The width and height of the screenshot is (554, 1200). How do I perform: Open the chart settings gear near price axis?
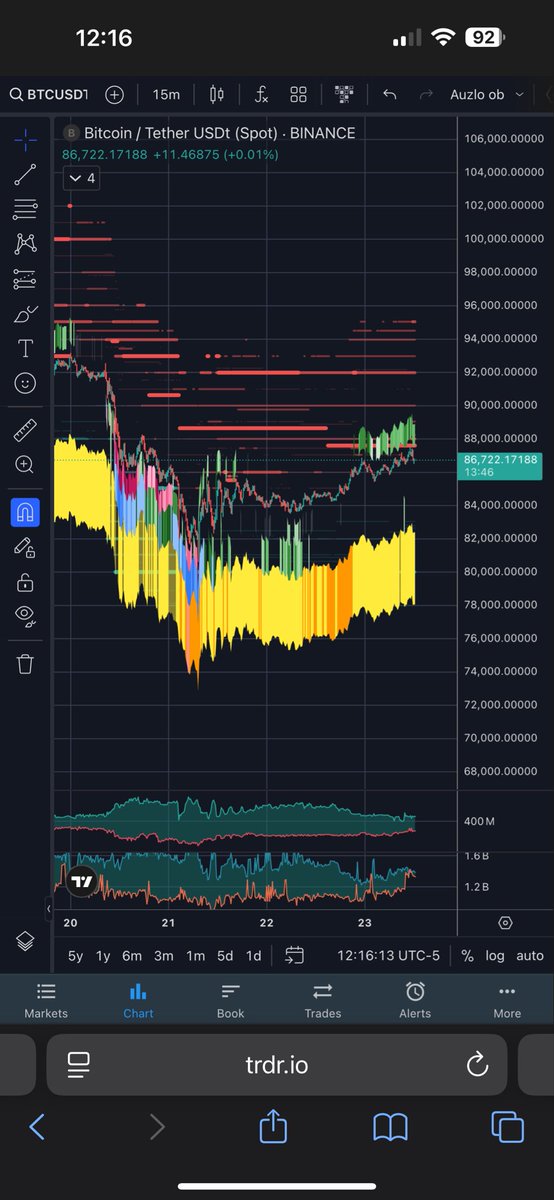505,922
